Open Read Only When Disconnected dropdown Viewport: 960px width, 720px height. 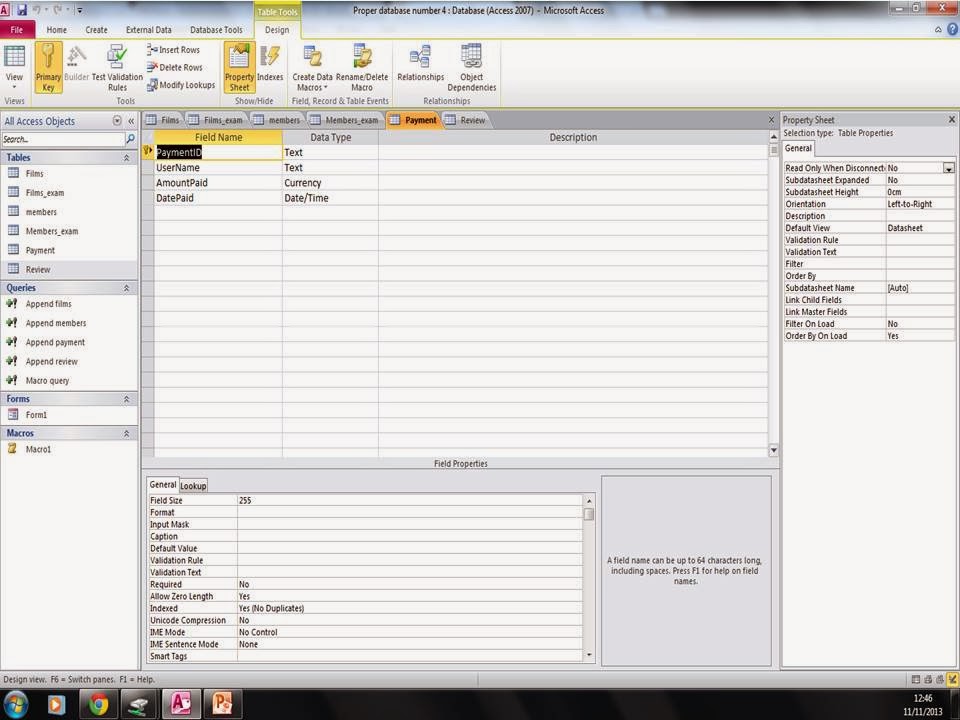[x=948, y=168]
